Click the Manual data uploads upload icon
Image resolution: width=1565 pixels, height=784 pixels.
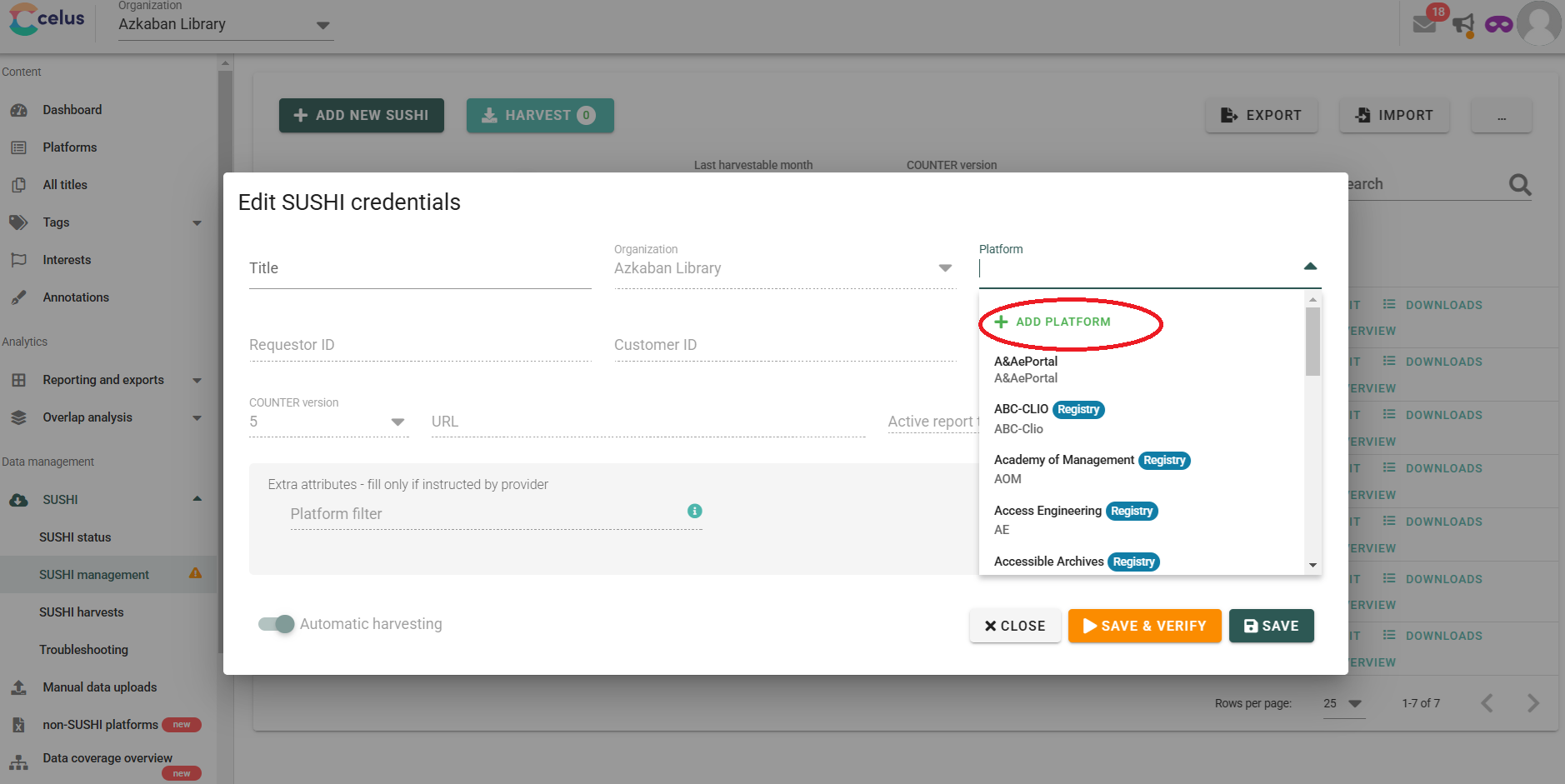[19, 687]
